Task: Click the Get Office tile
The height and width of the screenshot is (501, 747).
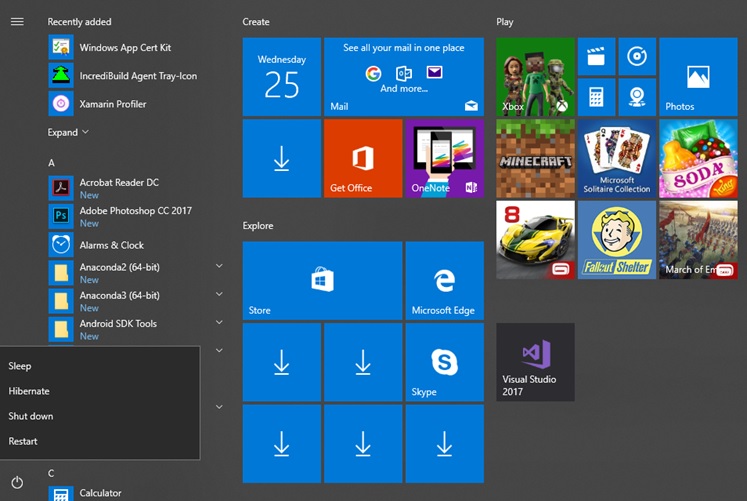Action: 362,158
